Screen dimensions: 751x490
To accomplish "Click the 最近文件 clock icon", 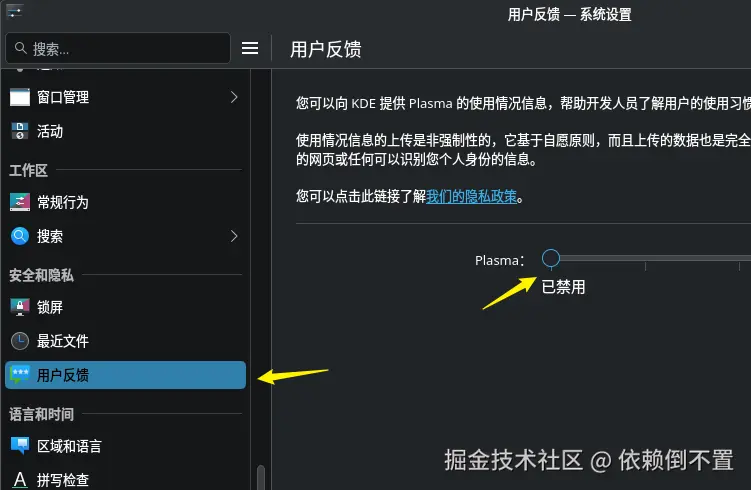I will click(x=20, y=341).
